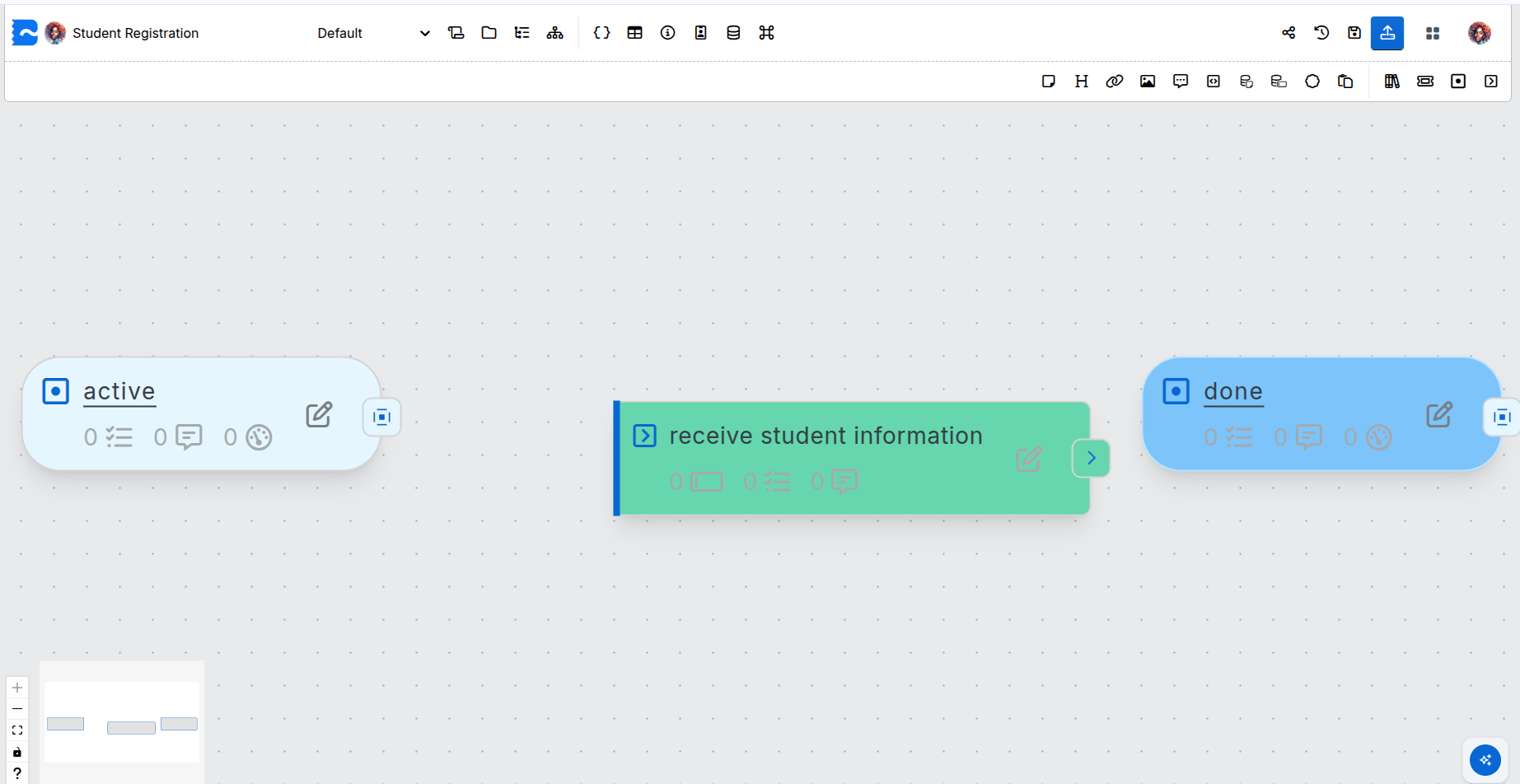Open the version history icon
This screenshot has height=784, width=1520.
tap(1321, 33)
